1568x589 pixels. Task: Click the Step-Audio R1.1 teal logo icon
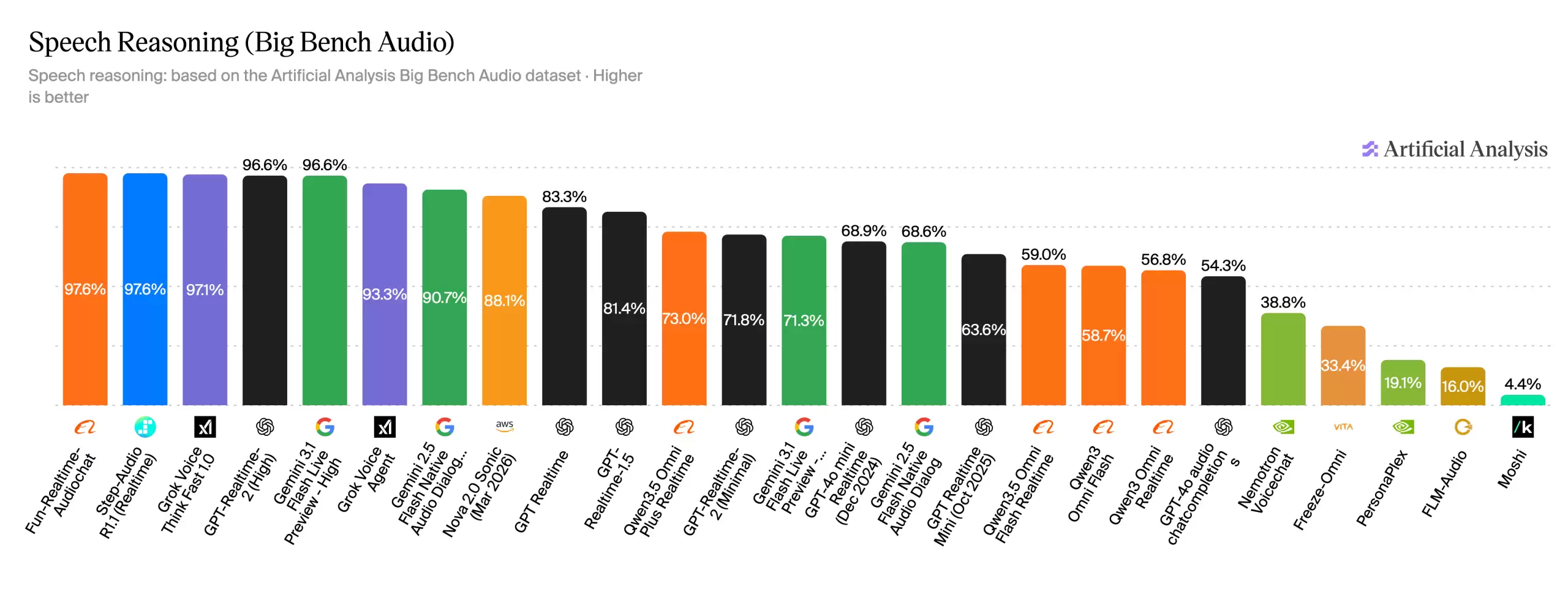[x=145, y=427]
